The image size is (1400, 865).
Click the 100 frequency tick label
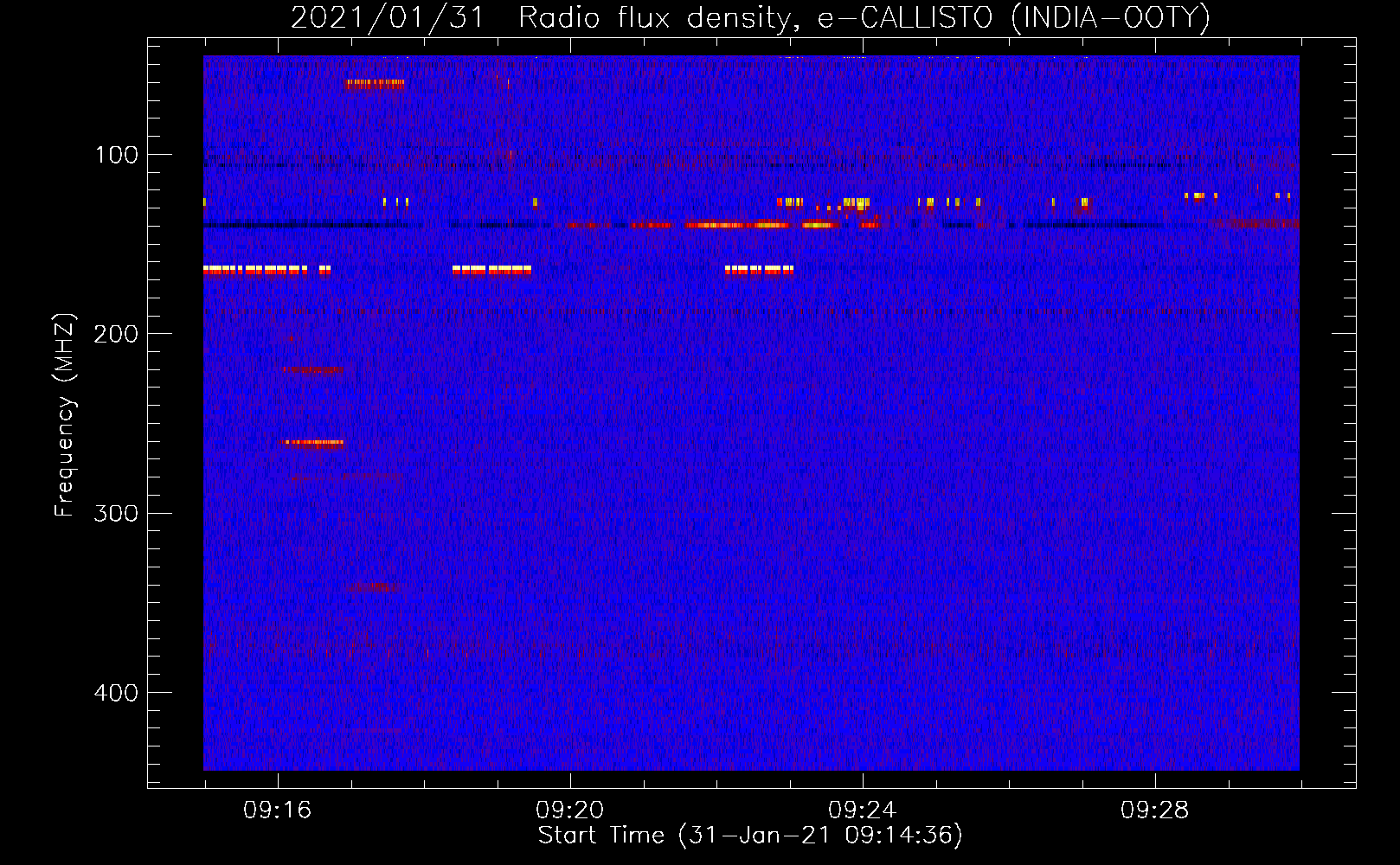click(x=117, y=155)
